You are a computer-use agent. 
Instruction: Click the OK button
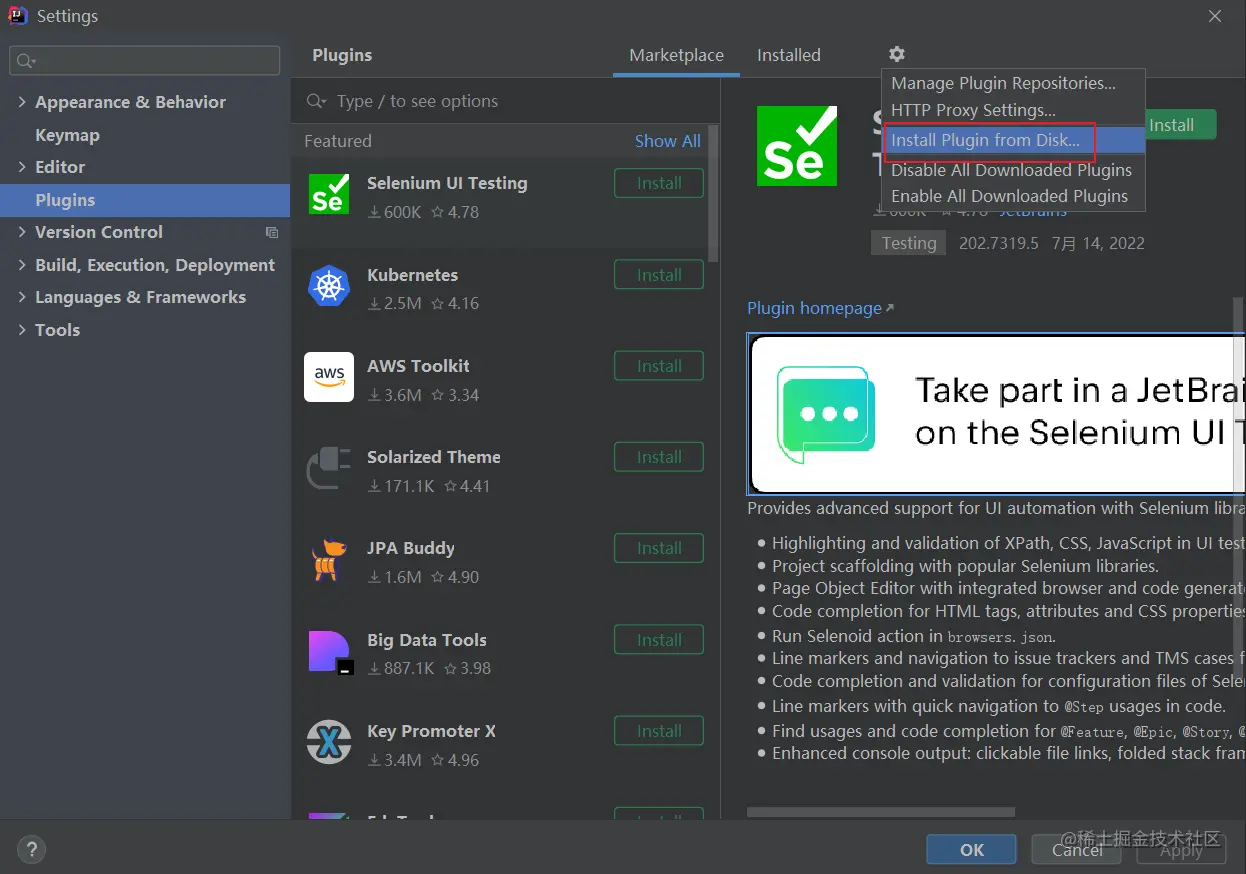(972, 849)
